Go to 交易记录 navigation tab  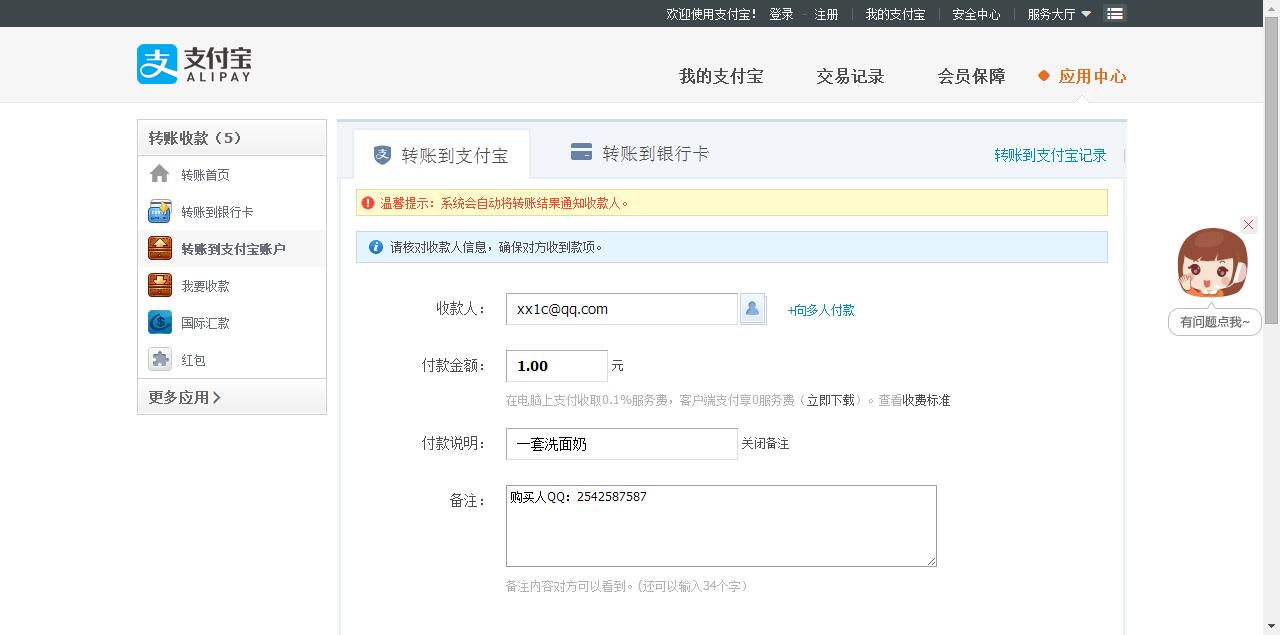[850, 76]
